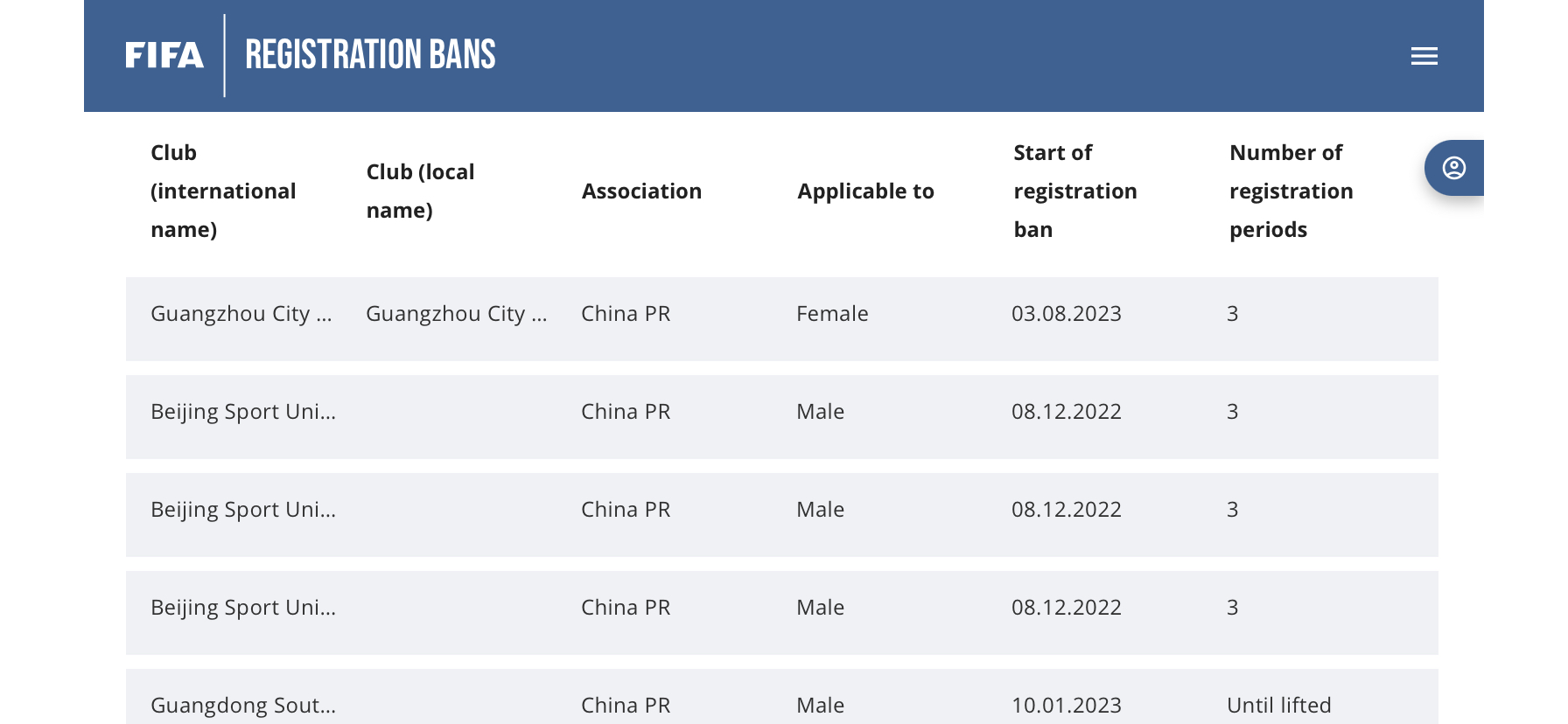The image size is (1568, 724).
Task: Open the hamburger menu icon
Action: click(1424, 56)
